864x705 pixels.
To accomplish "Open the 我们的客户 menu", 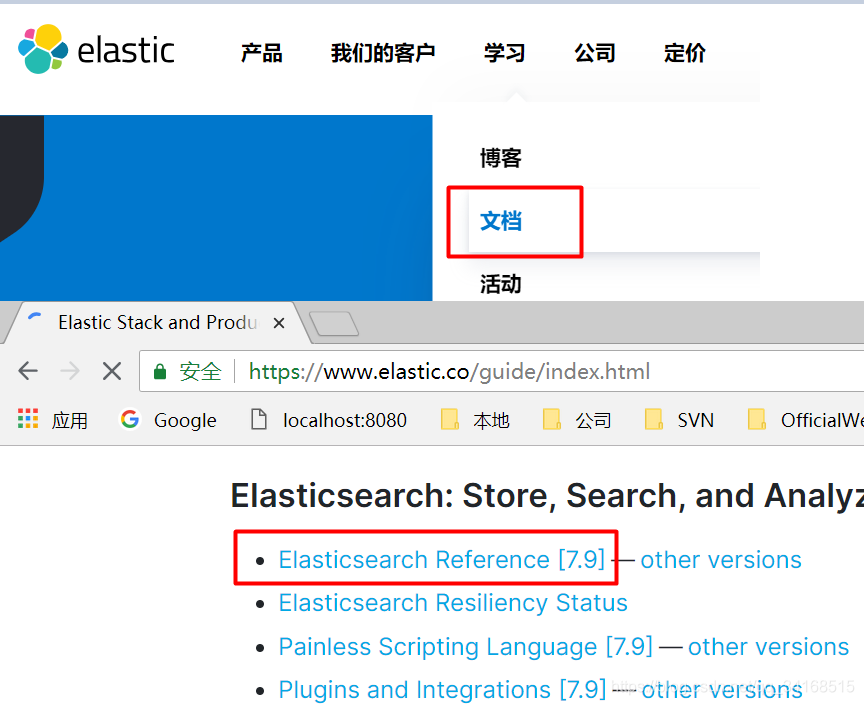I will coord(383,53).
